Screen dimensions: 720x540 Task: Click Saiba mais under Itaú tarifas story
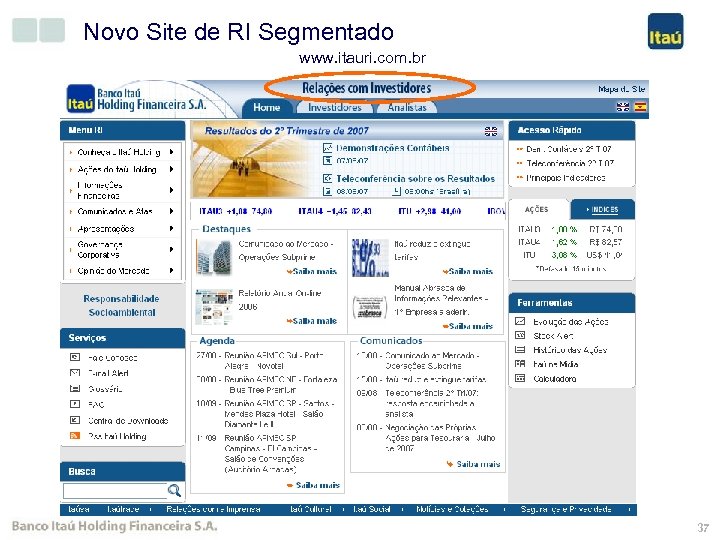468,271
